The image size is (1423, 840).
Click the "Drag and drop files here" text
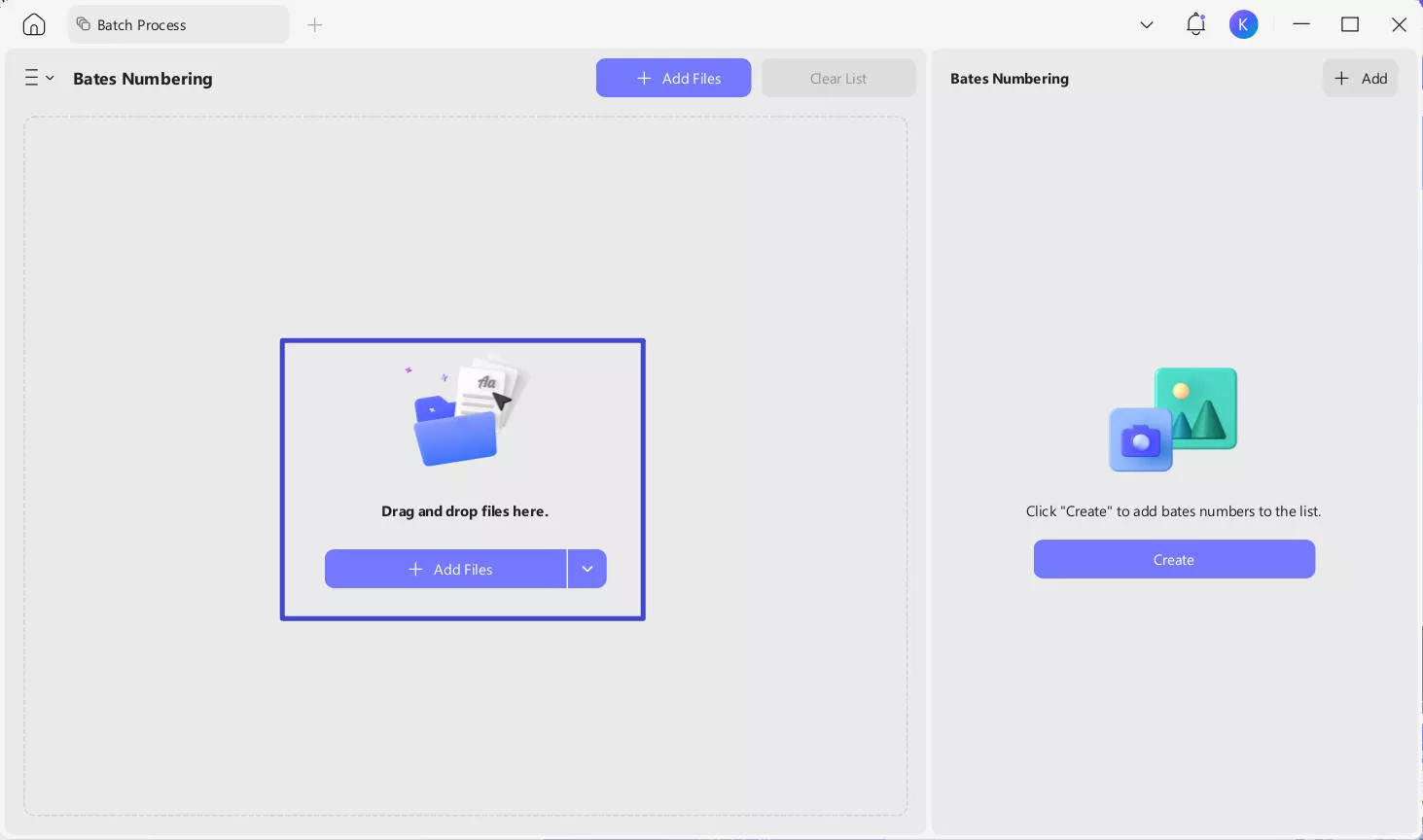[464, 511]
